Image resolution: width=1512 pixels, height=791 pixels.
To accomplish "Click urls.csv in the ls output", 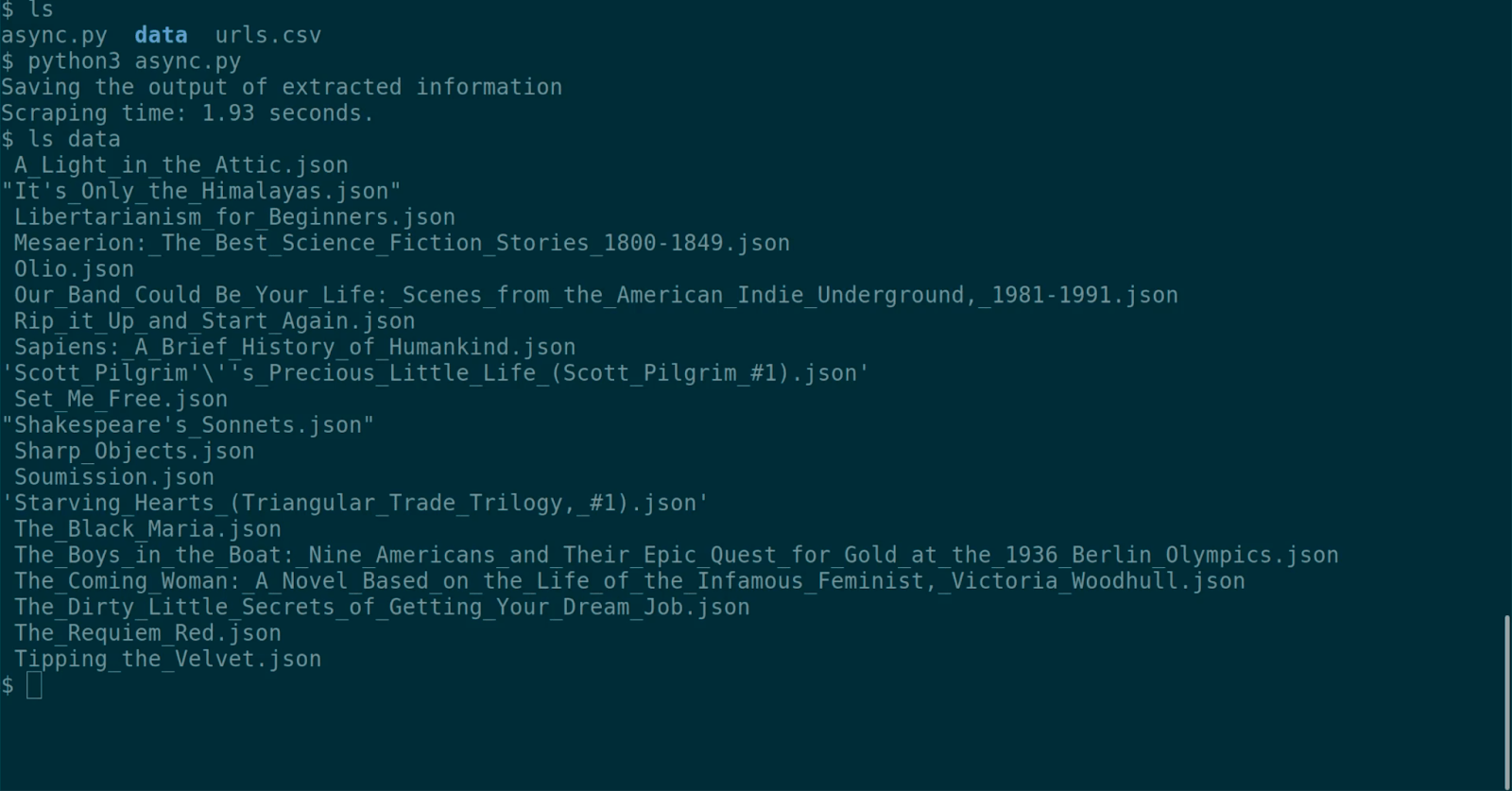I will click(267, 35).
